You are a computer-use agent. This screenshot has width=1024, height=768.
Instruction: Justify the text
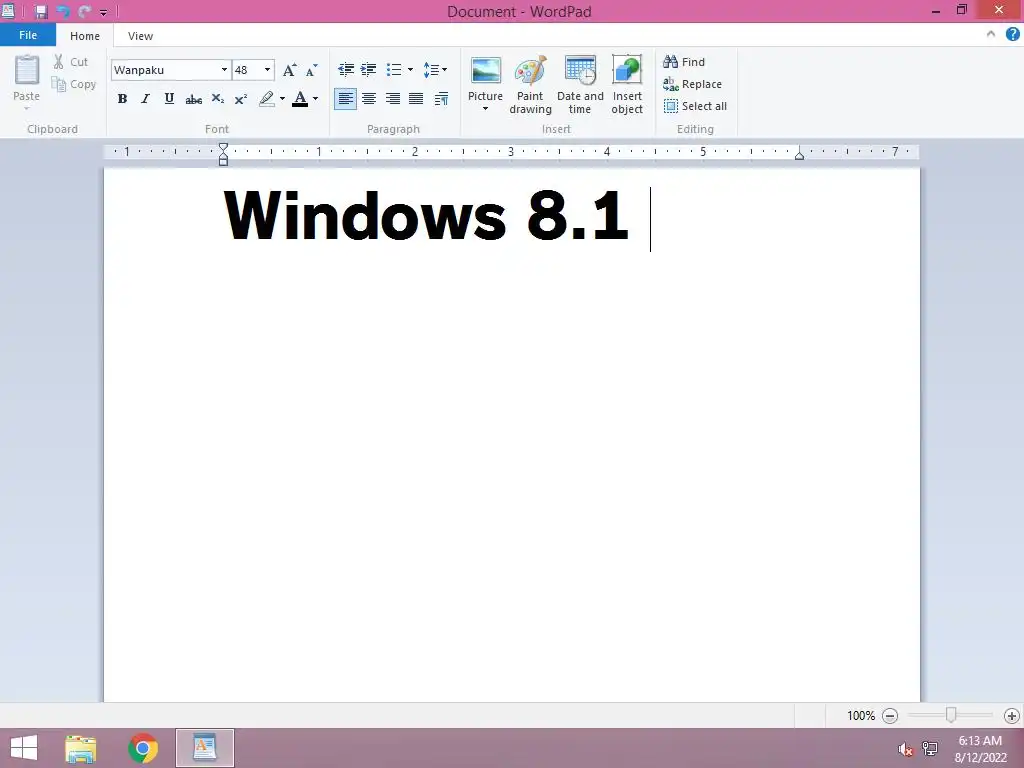(416, 99)
